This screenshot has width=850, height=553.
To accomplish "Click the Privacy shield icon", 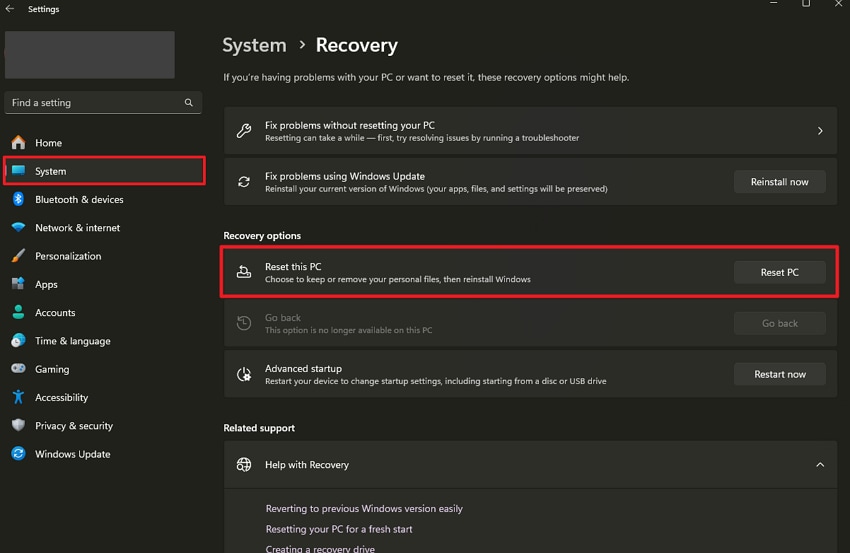I will tap(18, 425).
